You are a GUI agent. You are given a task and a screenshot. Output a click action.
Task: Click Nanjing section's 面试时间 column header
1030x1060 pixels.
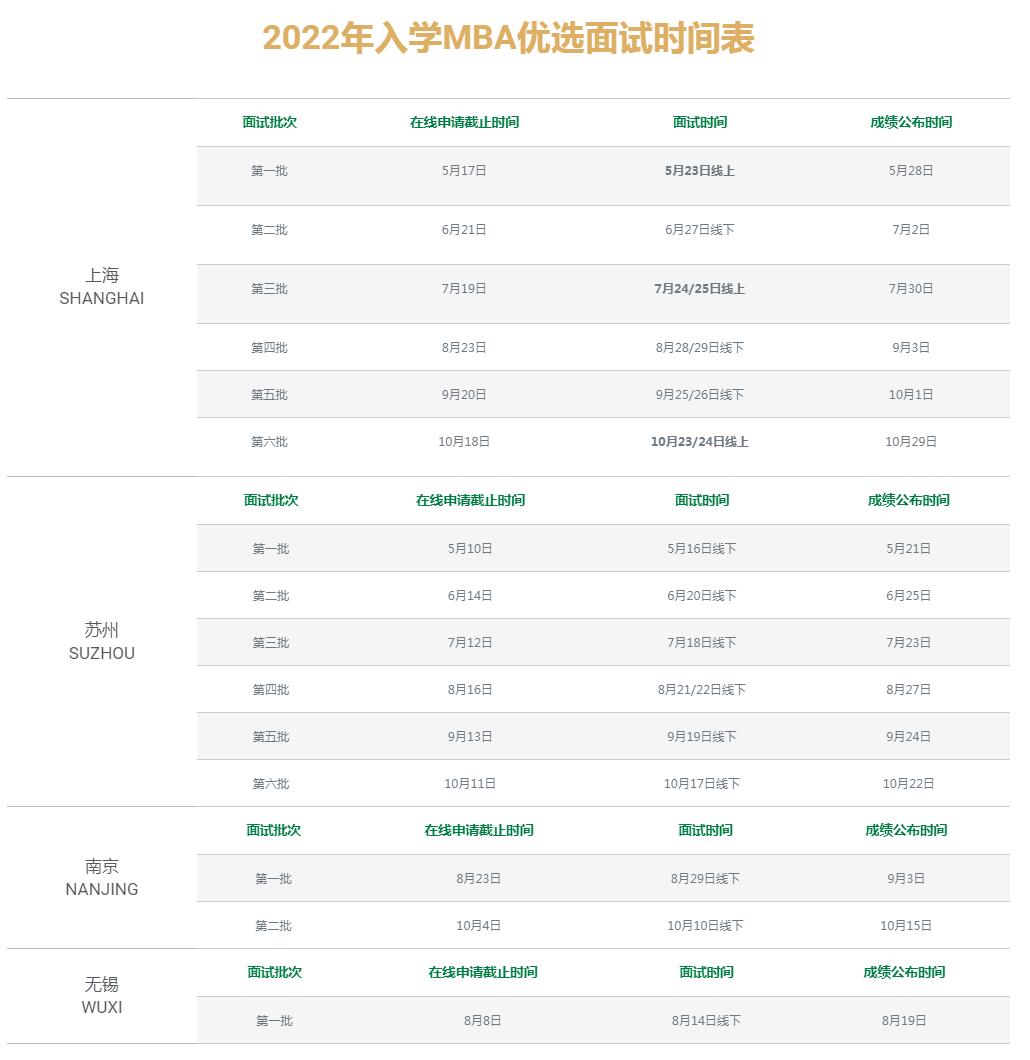pyautogui.click(x=705, y=831)
